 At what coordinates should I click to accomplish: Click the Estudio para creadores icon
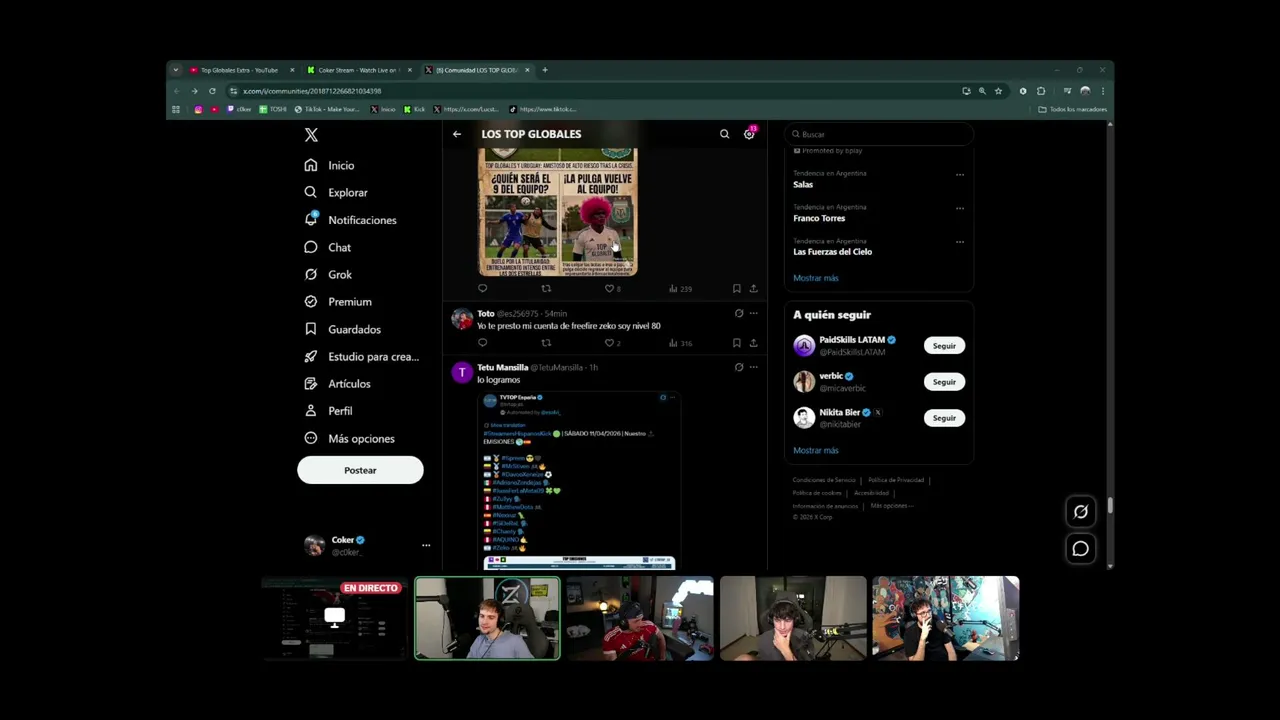311,356
